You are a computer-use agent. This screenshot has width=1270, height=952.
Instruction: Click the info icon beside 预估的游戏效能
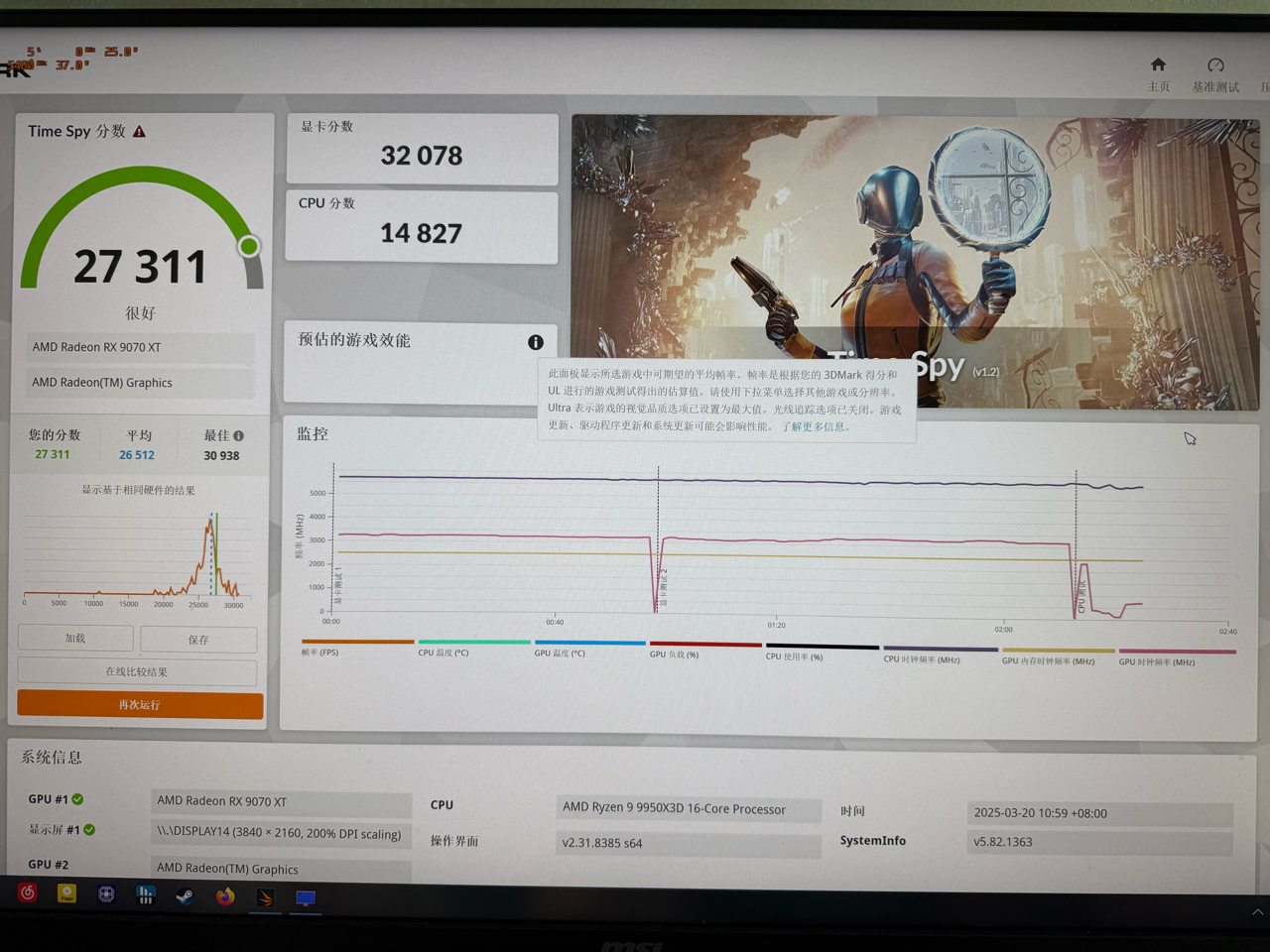coord(536,342)
